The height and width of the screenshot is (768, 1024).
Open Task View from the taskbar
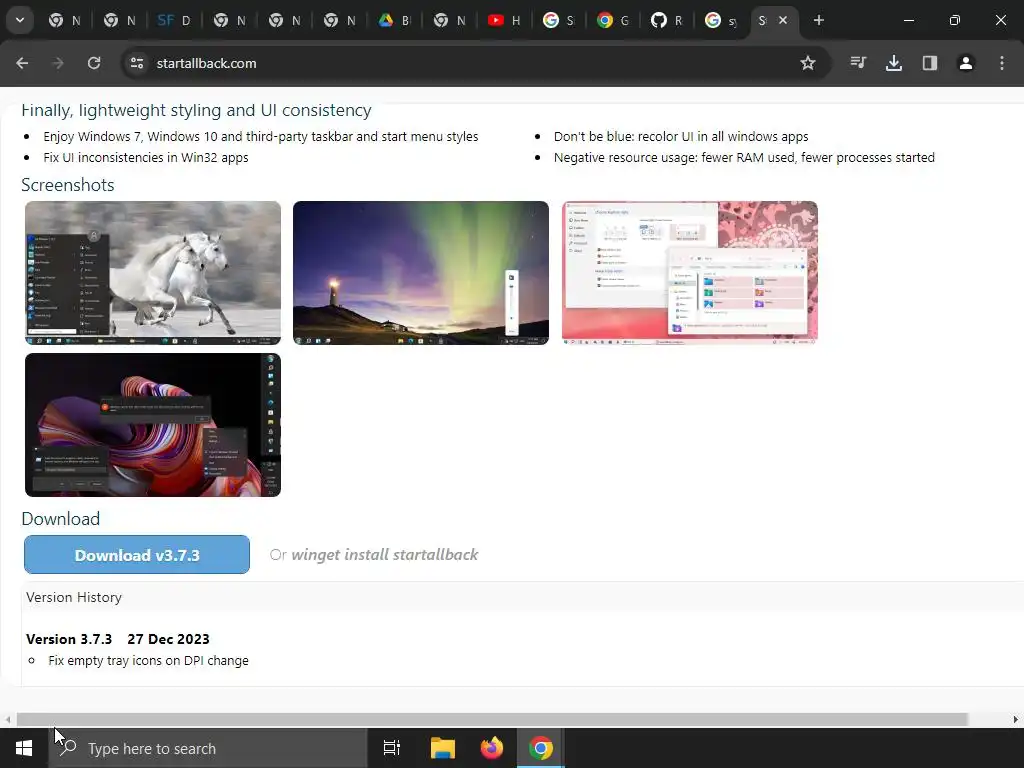392,748
